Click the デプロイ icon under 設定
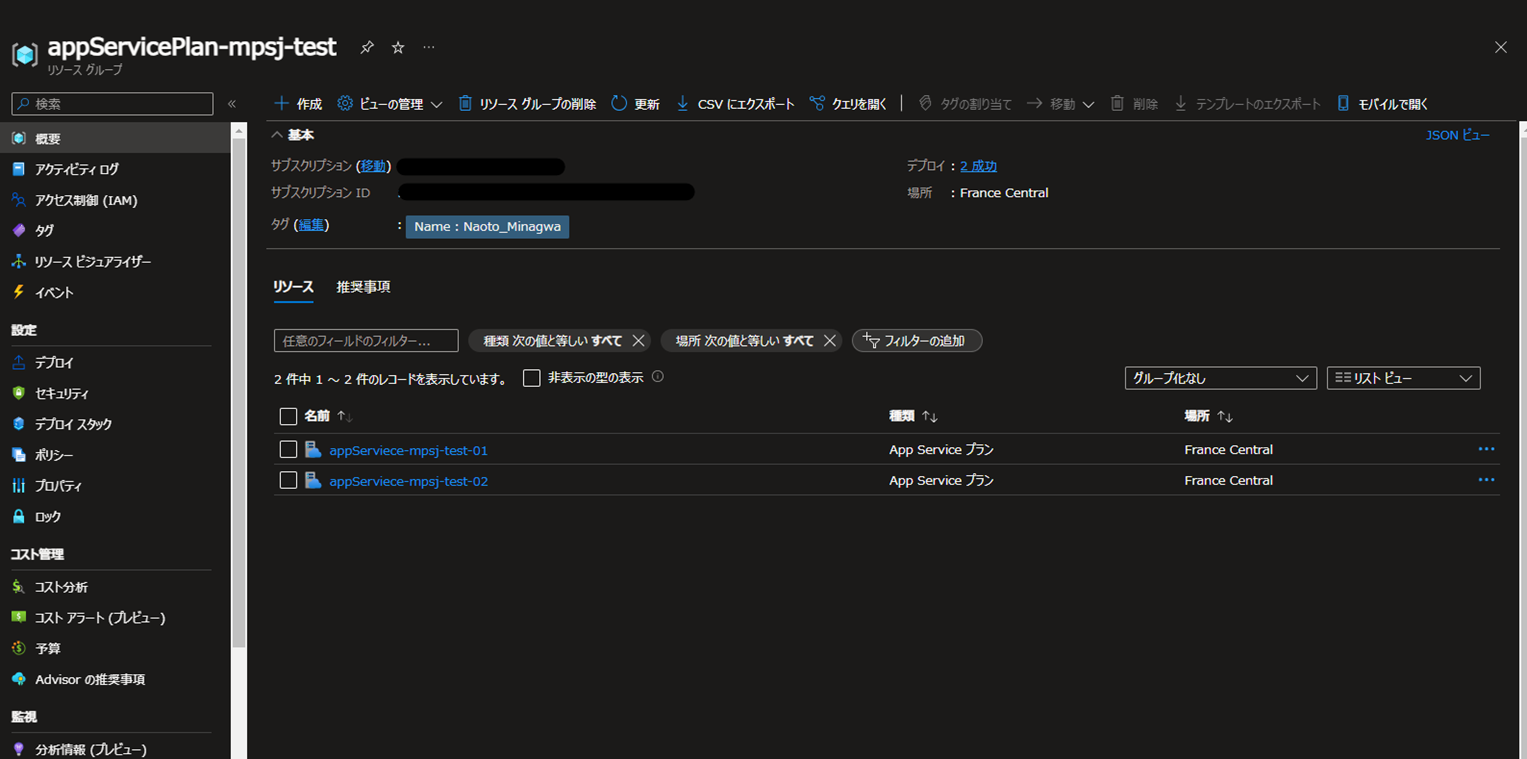 click(18, 363)
